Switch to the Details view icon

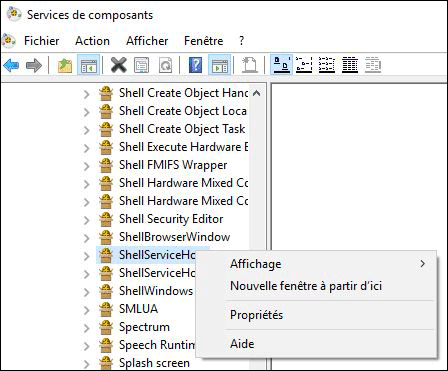coord(350,65)
